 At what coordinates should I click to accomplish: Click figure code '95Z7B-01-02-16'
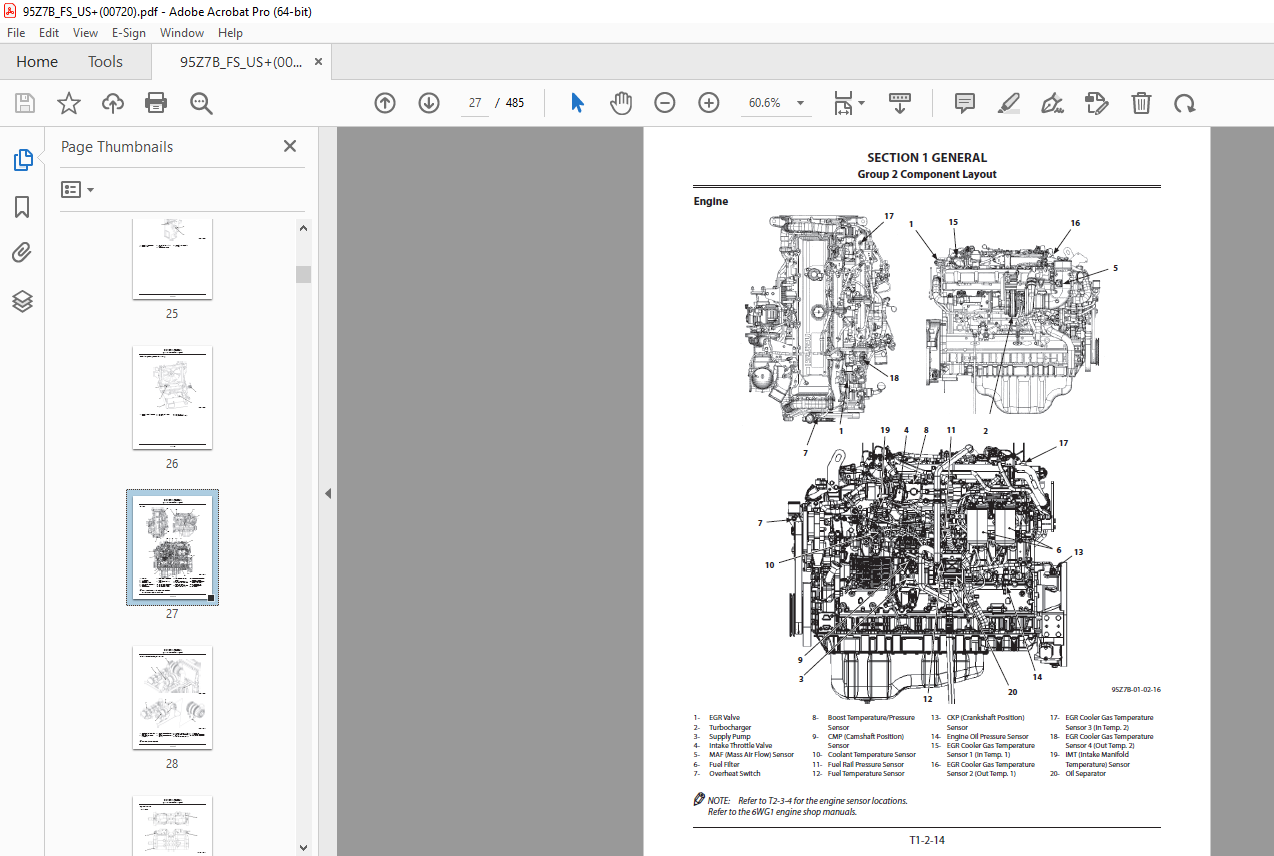1136,689
